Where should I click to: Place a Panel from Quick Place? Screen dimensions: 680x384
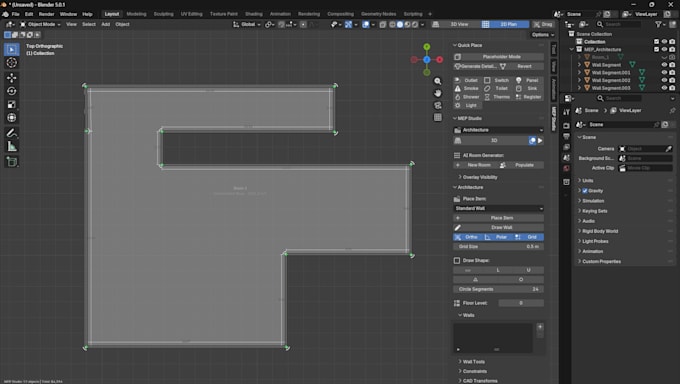(528, 80)
